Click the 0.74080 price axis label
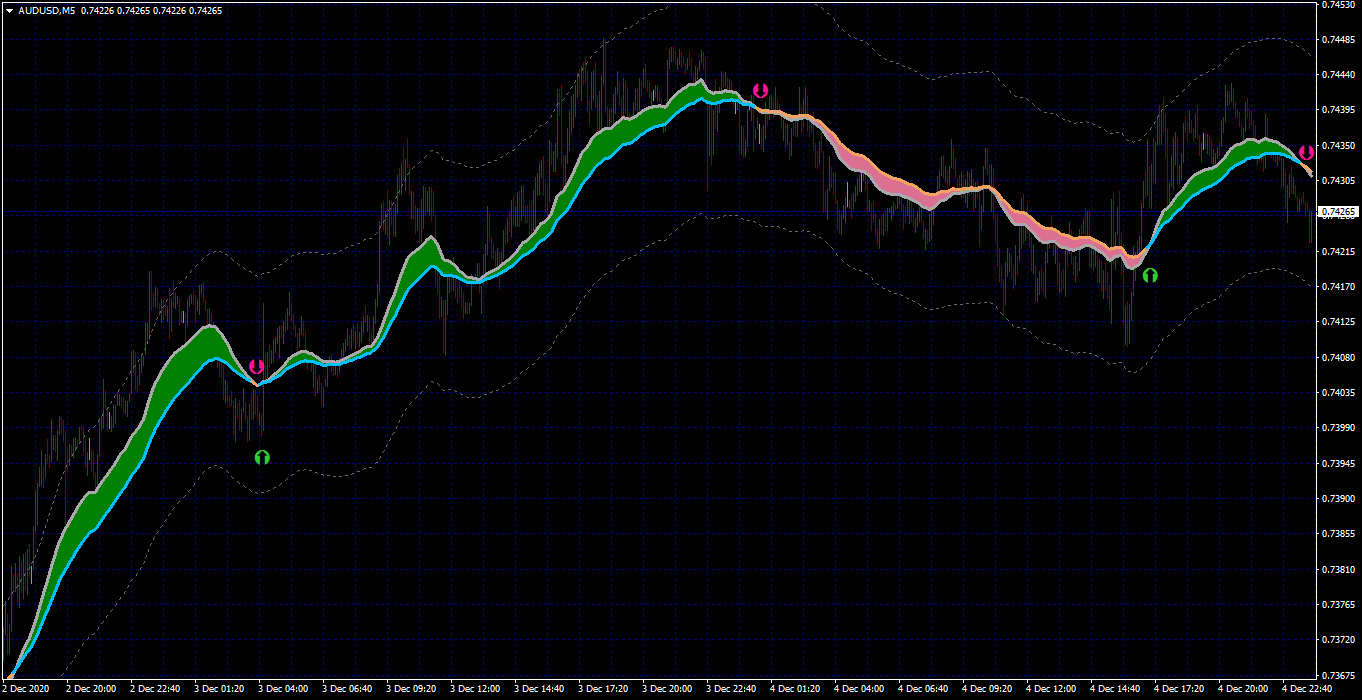Viewport: 1362px width, 700px height. point(1338,358)
